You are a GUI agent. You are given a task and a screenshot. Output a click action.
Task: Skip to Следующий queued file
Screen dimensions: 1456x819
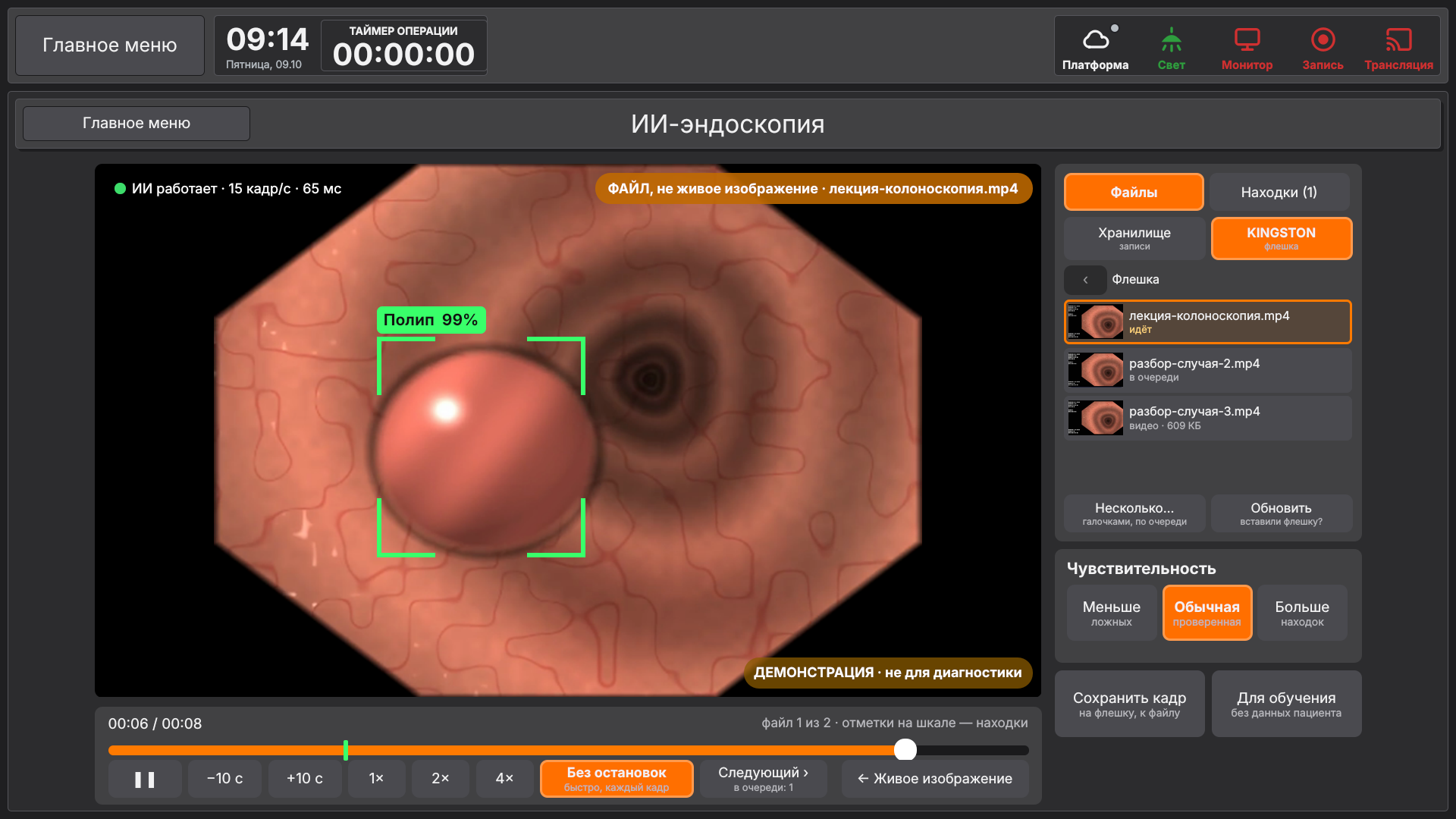pyautogui.click(x=764, y=779)
